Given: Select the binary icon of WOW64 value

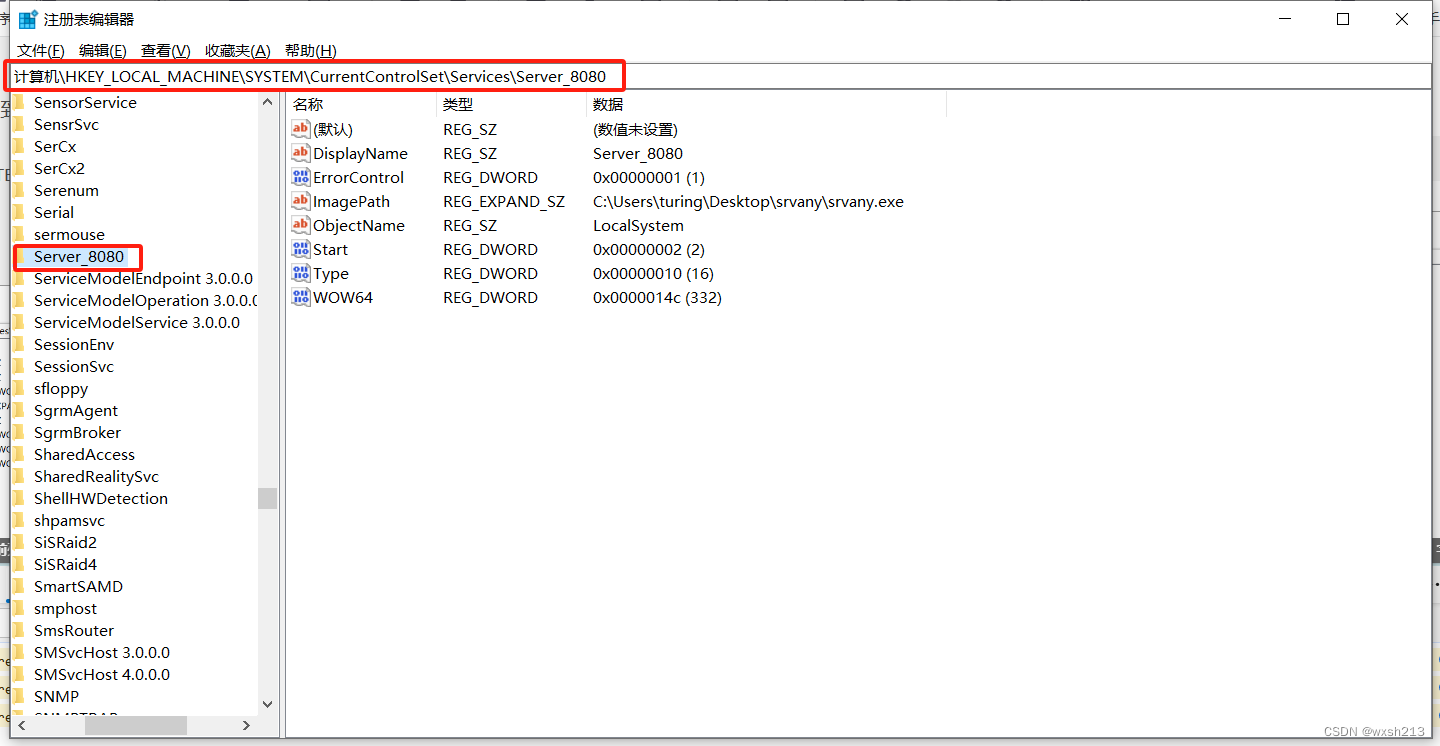Looking at the screenshot, I should pos(301,297).
